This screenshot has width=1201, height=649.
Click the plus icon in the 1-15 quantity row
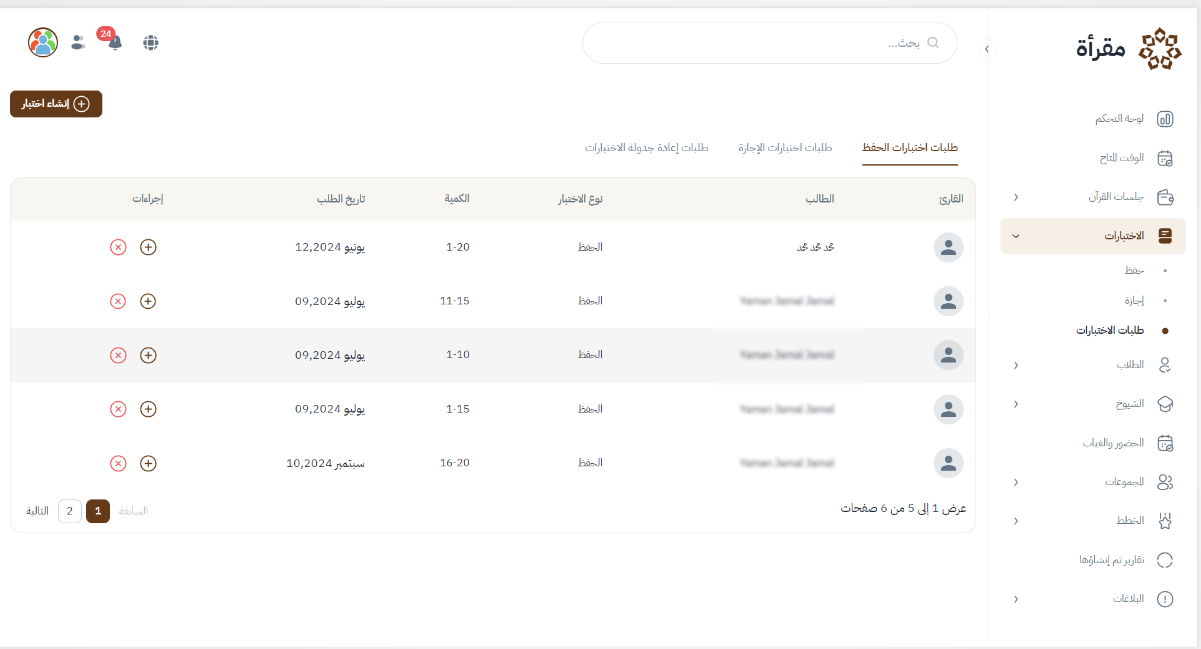(148, 409)
